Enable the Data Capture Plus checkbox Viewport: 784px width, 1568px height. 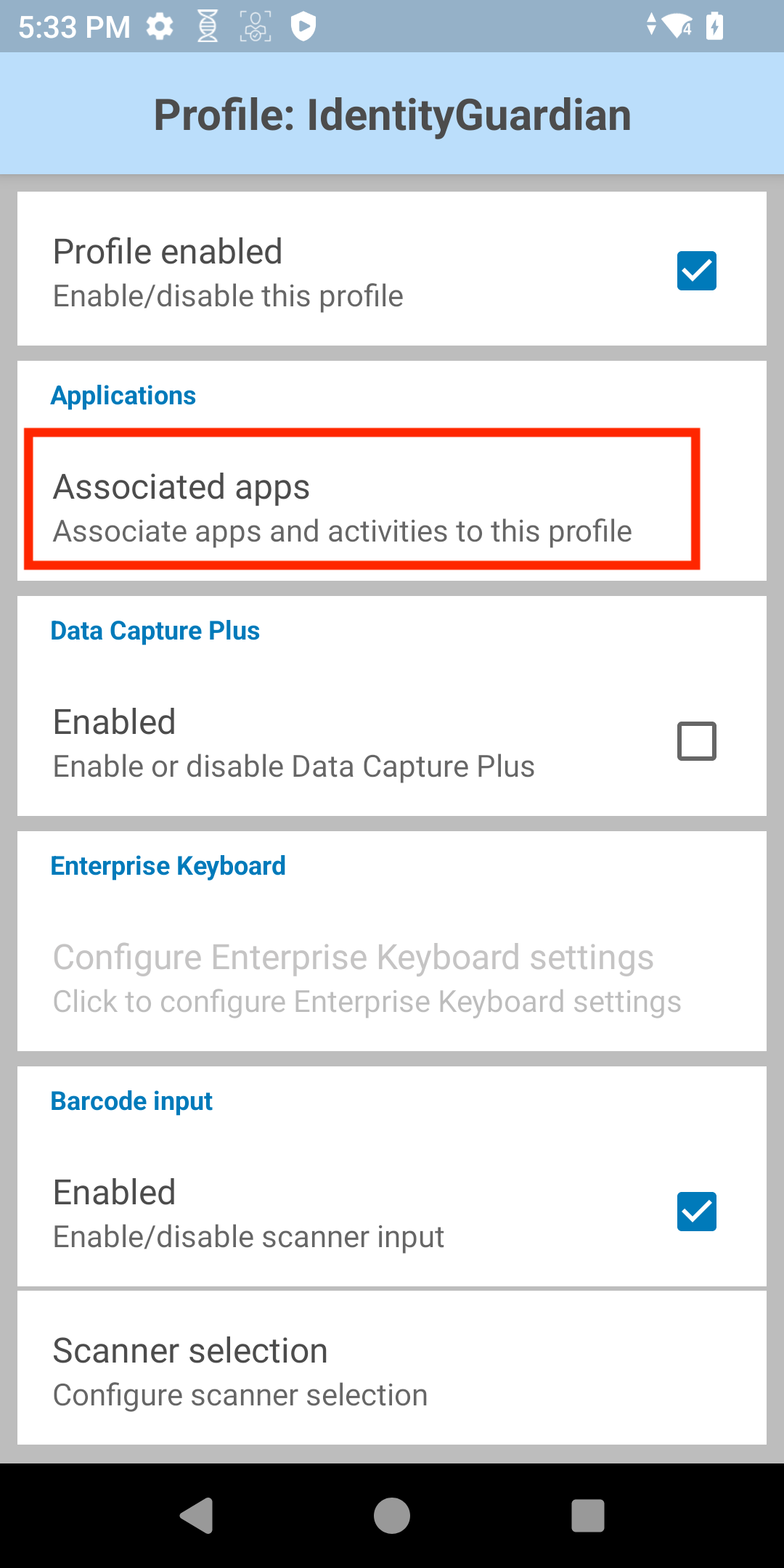click(x=696, y=741)
